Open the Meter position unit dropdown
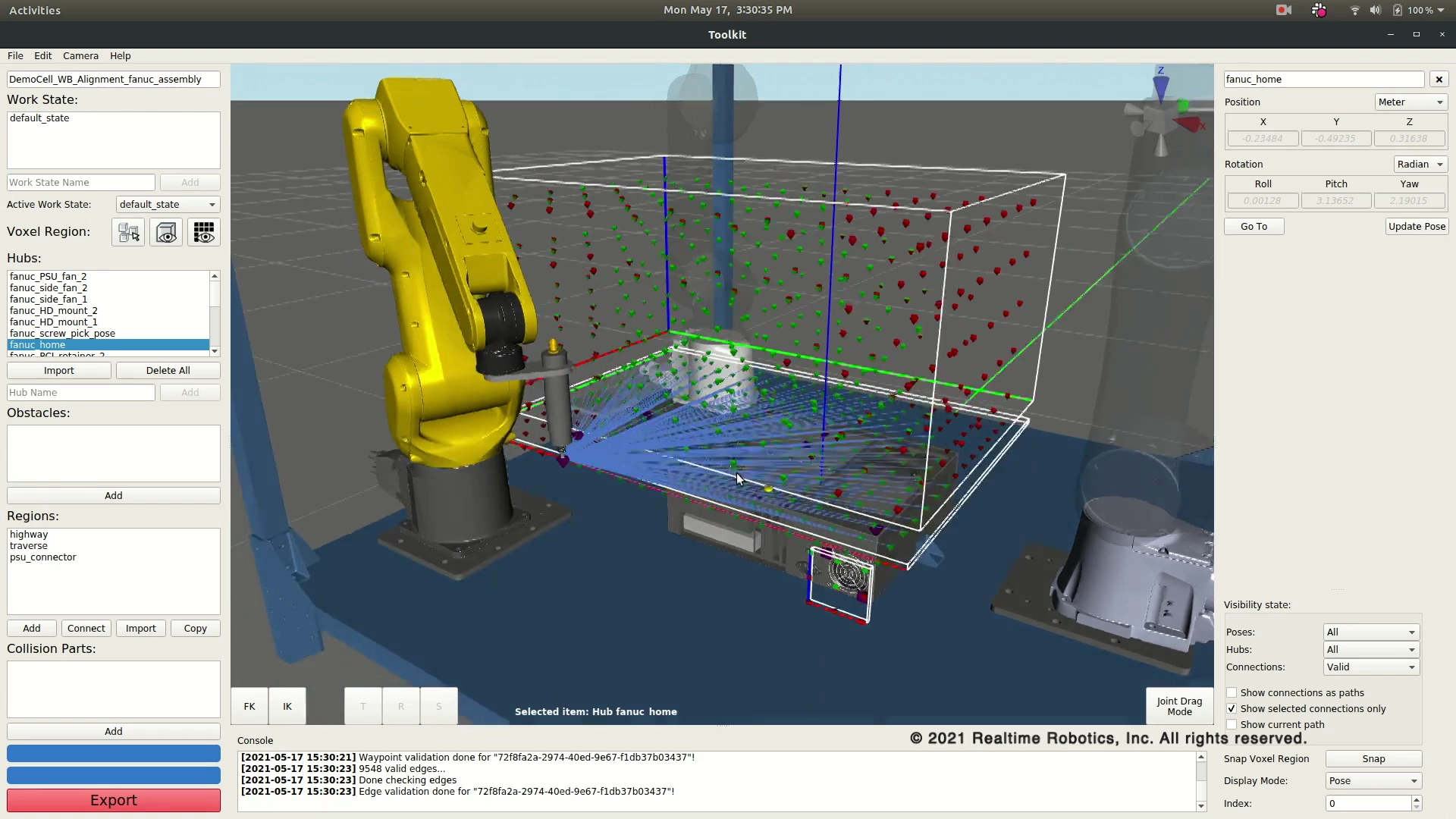Viewport: 1456px width, 819px height. tap(1410, 102)
